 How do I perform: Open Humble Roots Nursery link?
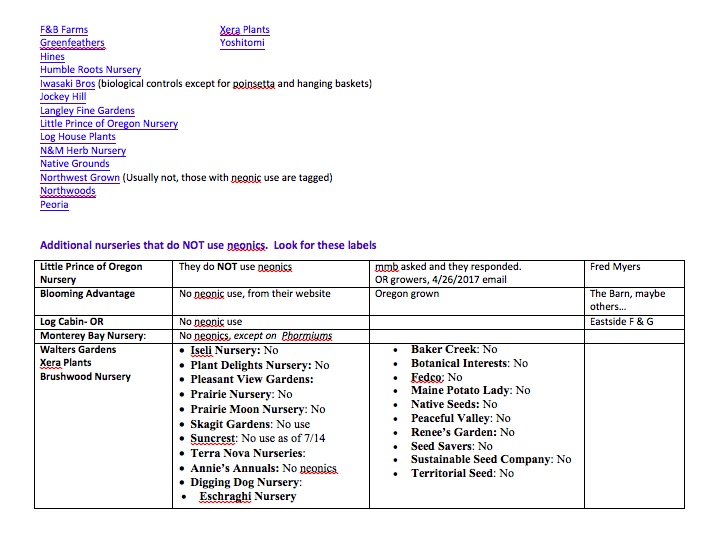coord(90,70)
